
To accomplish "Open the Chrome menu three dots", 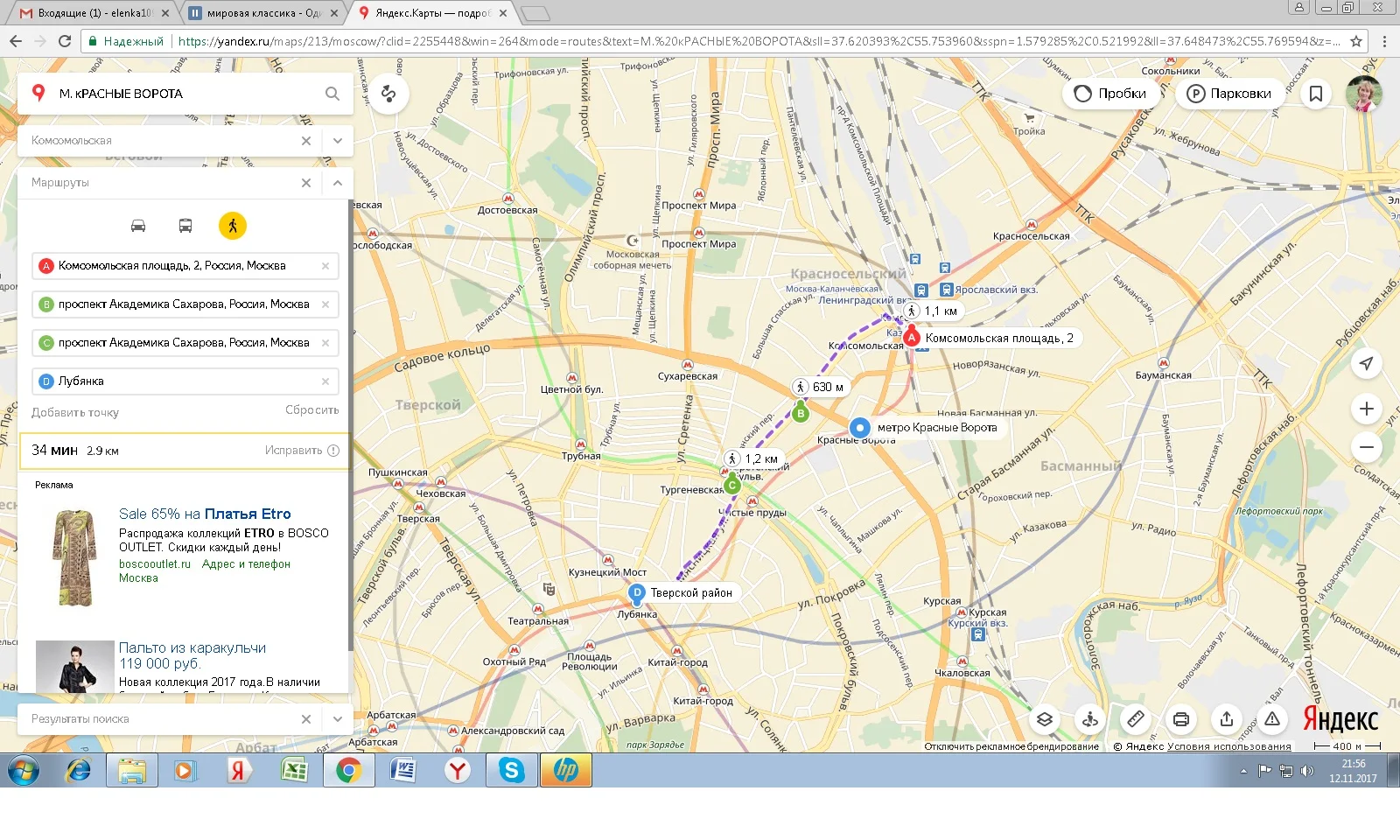I will 1384,41.
